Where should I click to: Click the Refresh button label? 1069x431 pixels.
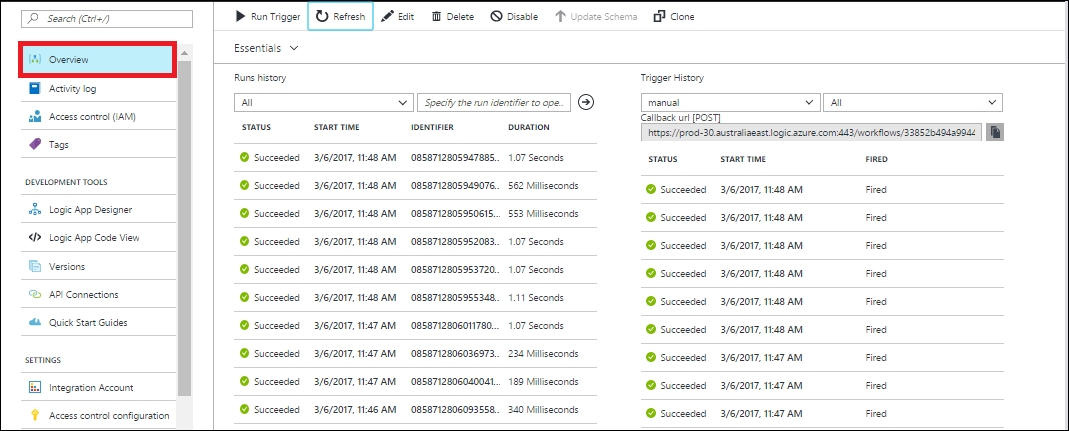(348, 17)
